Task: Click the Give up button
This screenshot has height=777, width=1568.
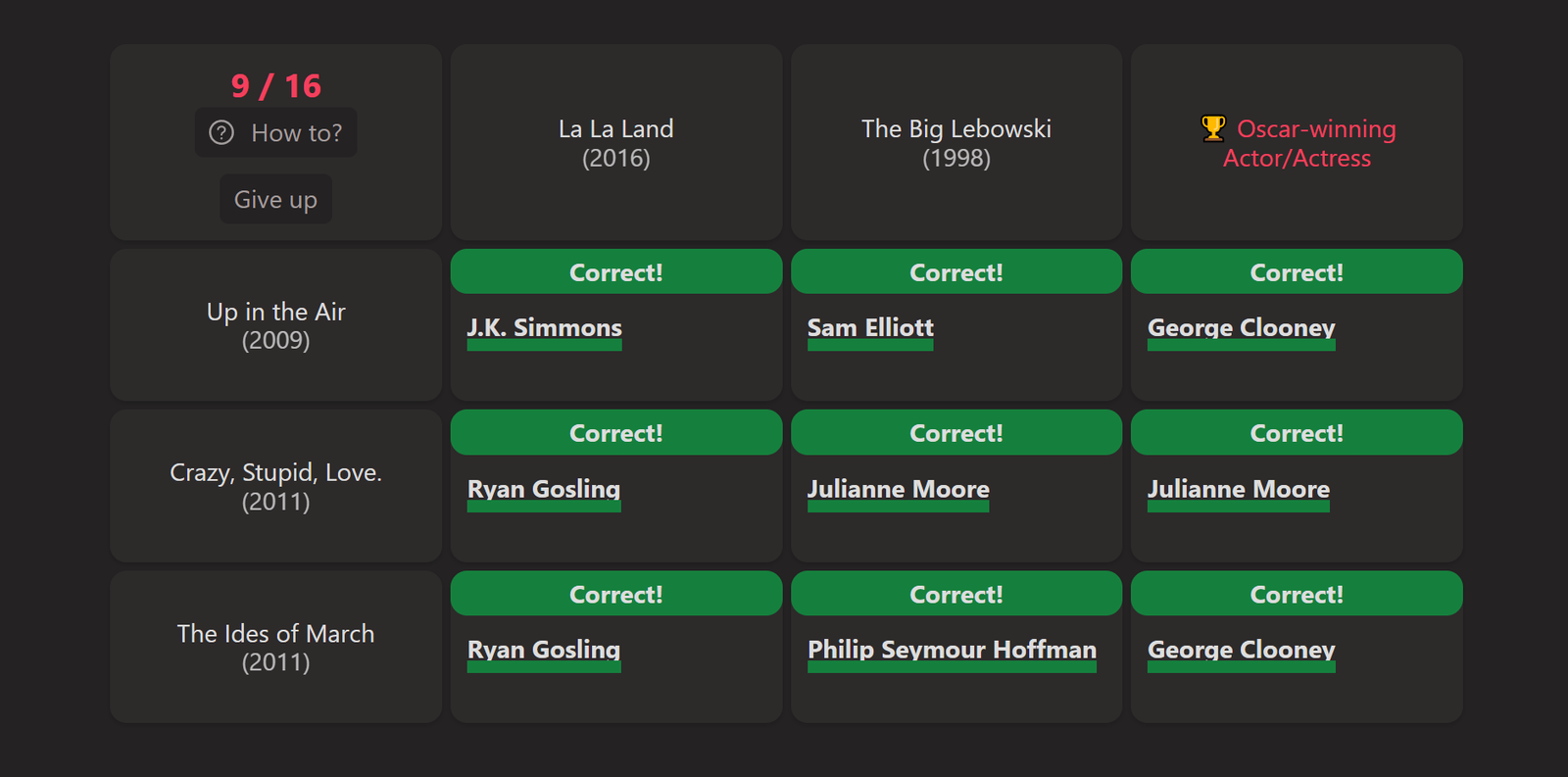Action: click(x=275, y=199)
